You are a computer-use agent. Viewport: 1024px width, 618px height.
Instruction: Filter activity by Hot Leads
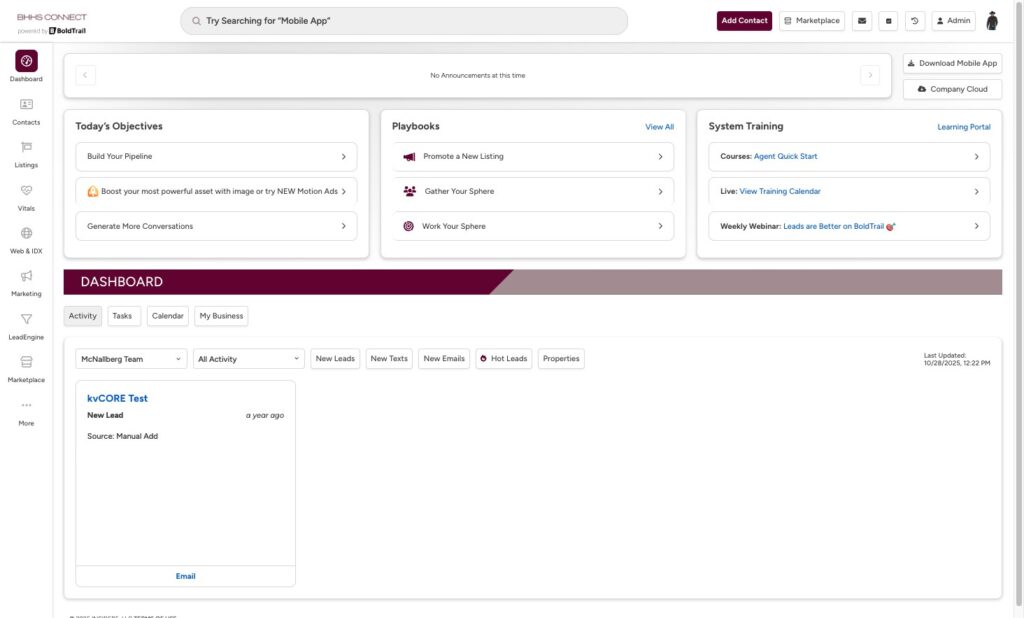tap(503, 359)
